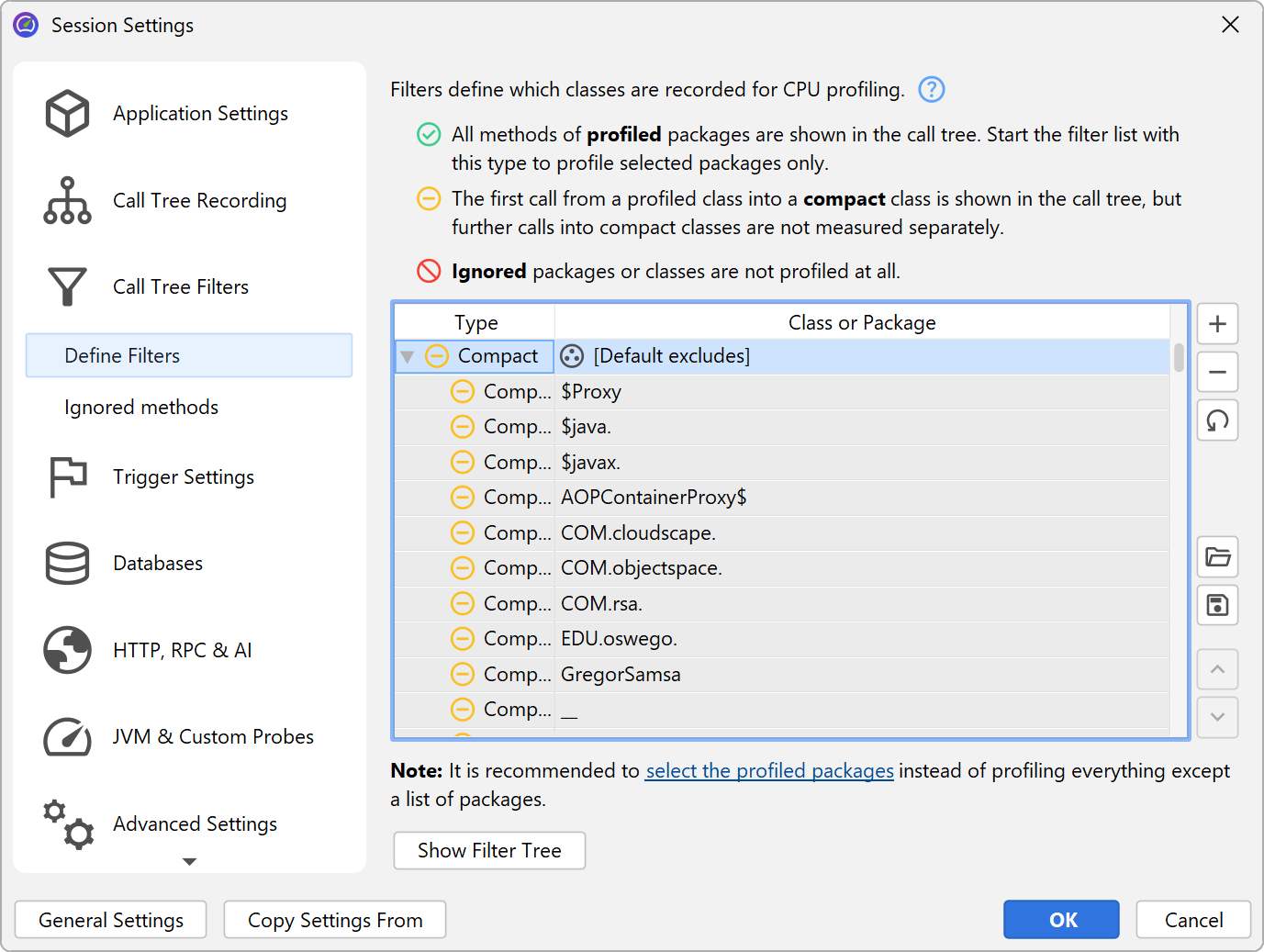Collapse the Default excludes tree node
Image resolution: width=1264 pixels, height=952 pixels.
click(x=408, y=356)
